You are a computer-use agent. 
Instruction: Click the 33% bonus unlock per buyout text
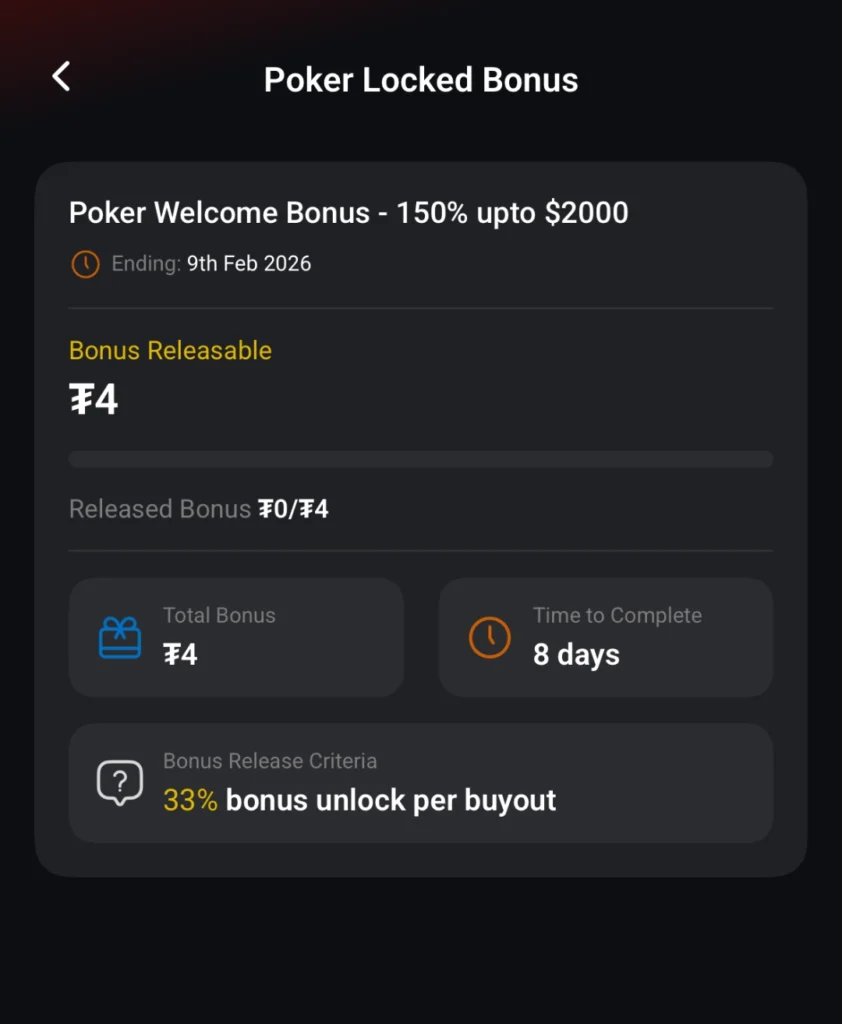[359, 800]
